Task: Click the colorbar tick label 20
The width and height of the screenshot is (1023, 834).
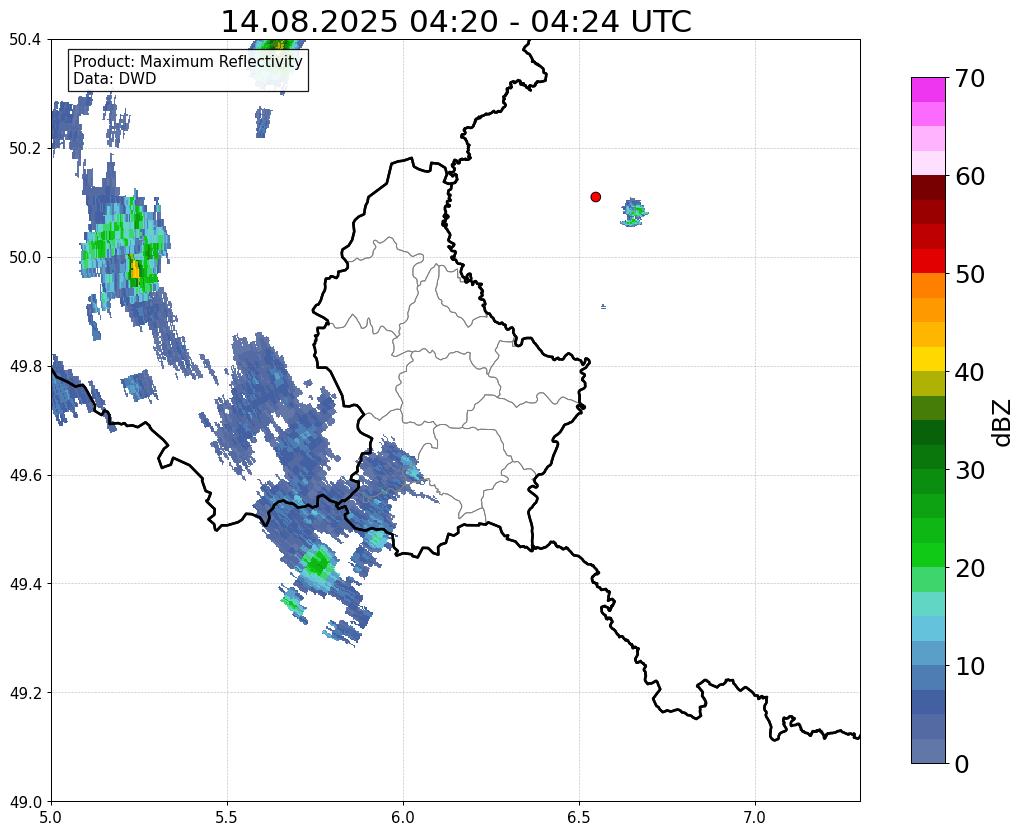Action: click(x=970, y=568)
